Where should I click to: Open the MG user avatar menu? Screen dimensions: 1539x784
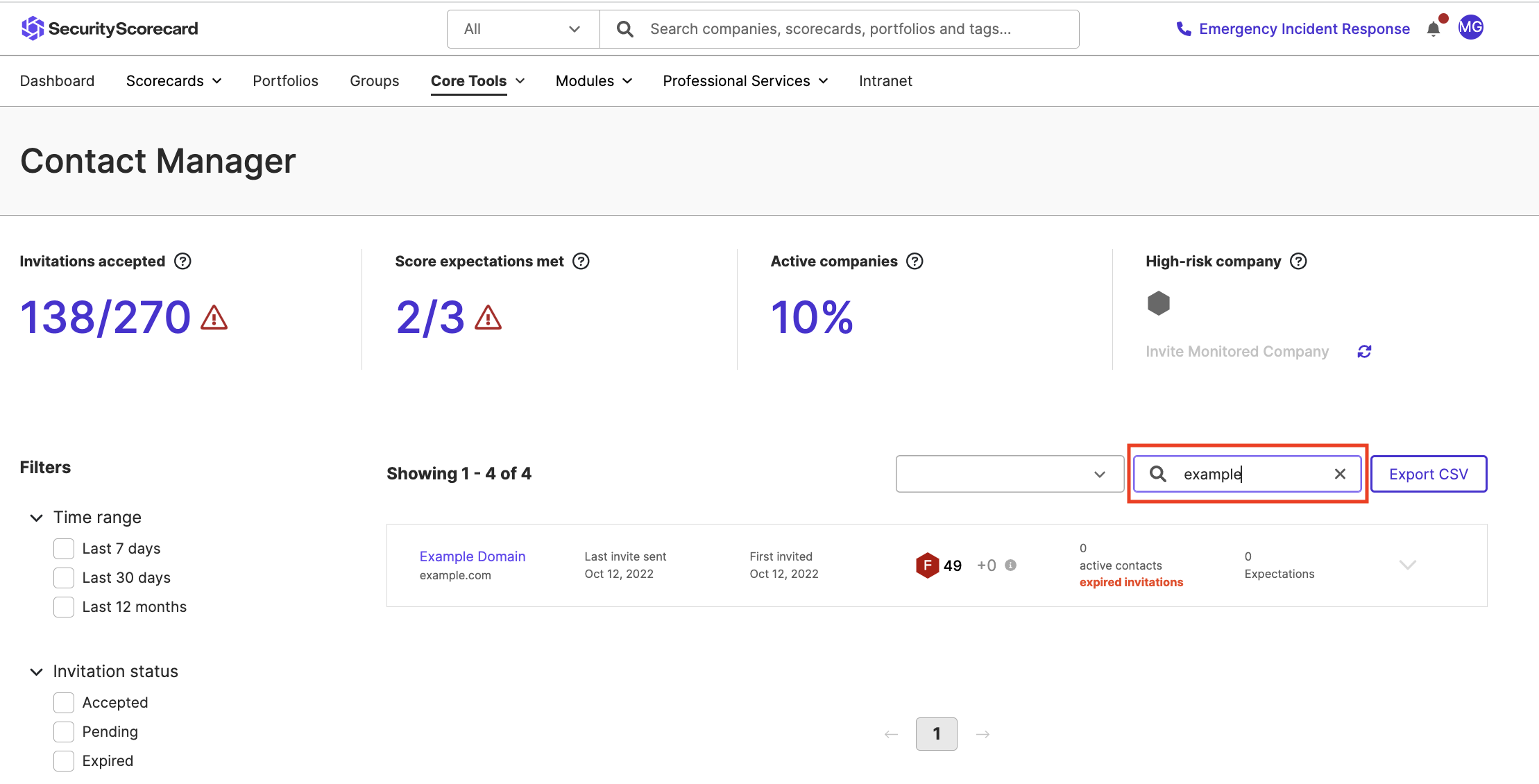click(1470, 27)
